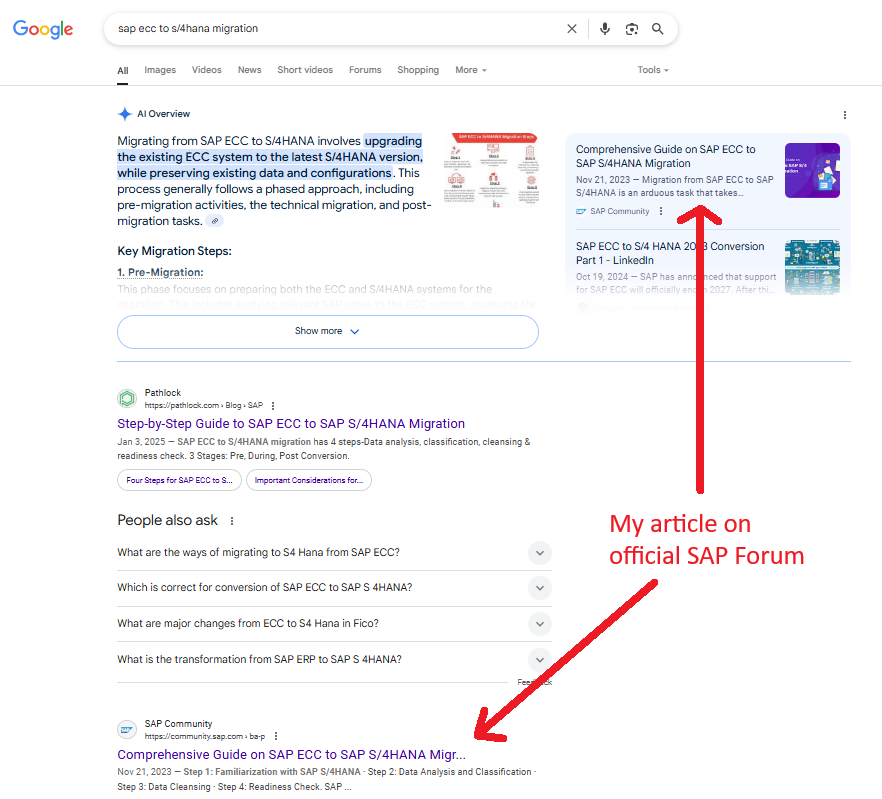Click purple thumbnail of SAP Community source card
The height and width of the screenshot is (799, 882).
tap(812, 170)
